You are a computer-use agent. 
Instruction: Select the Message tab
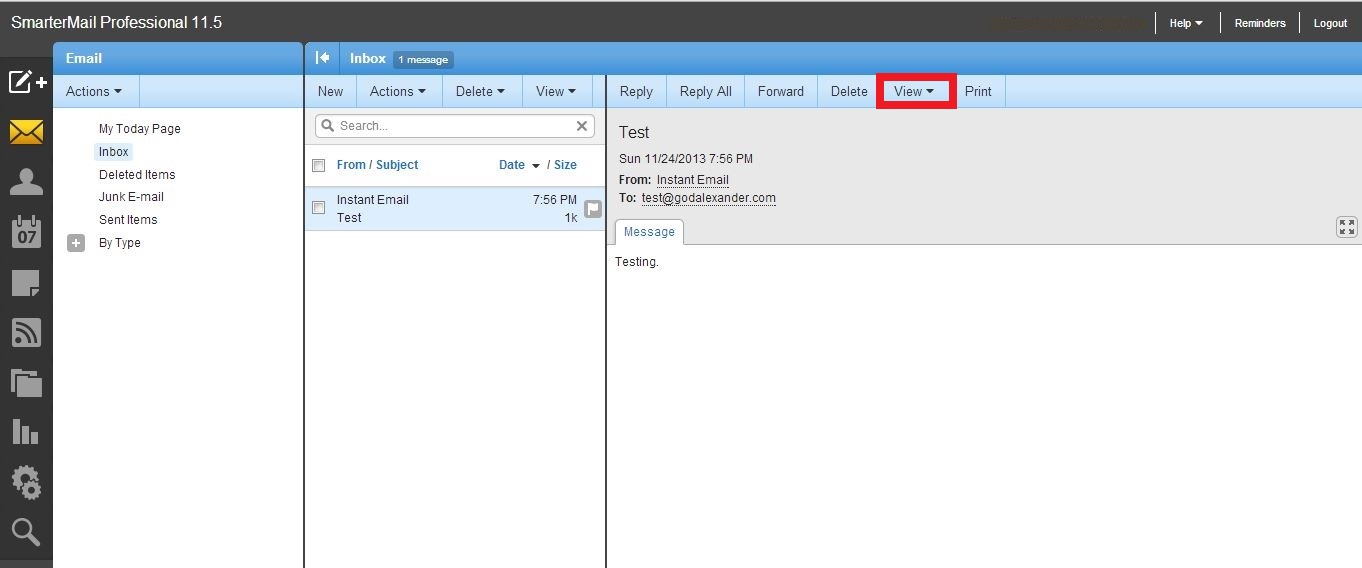(x=649, y=232)
